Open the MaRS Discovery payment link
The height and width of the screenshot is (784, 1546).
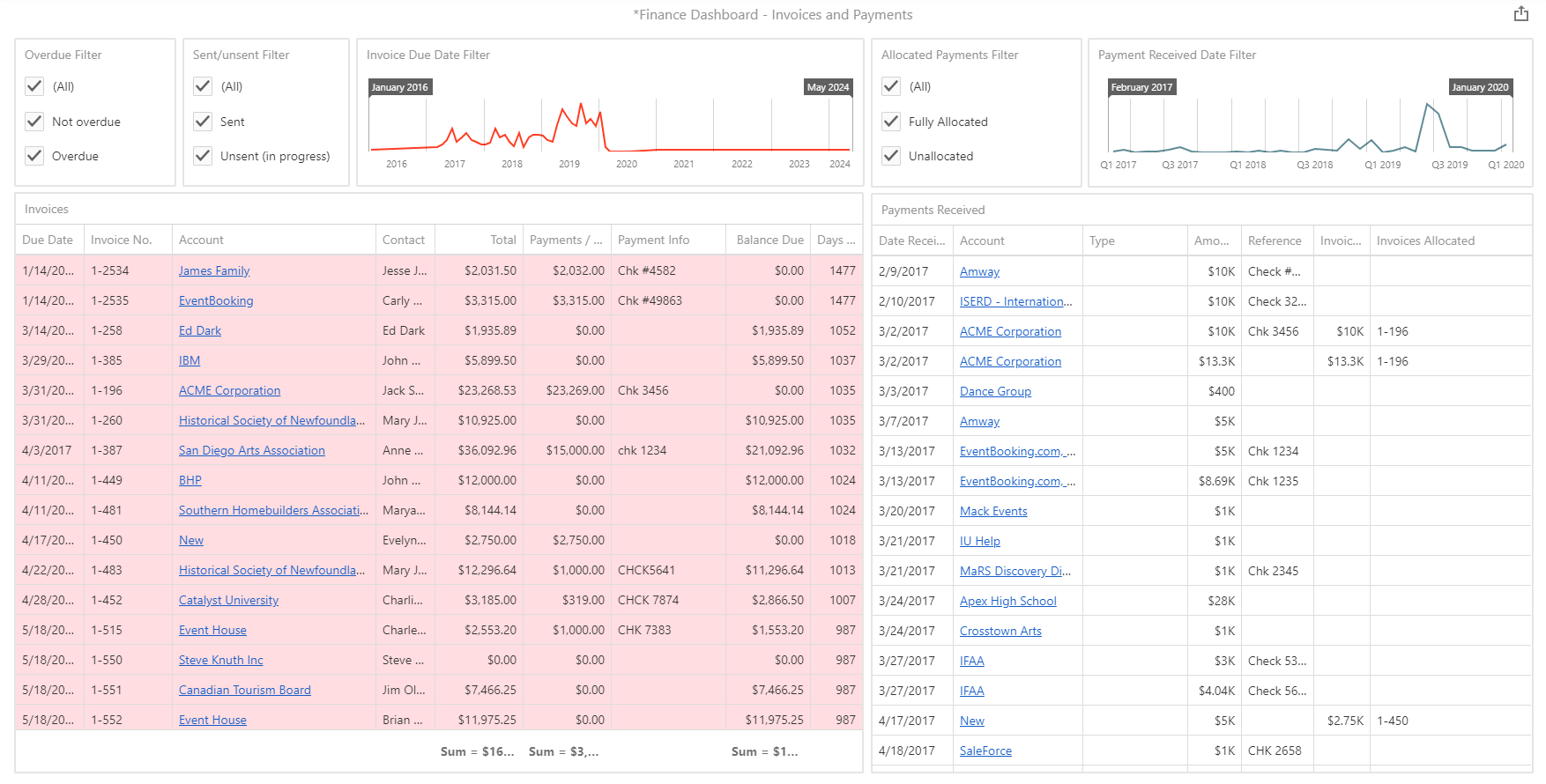1015,571
